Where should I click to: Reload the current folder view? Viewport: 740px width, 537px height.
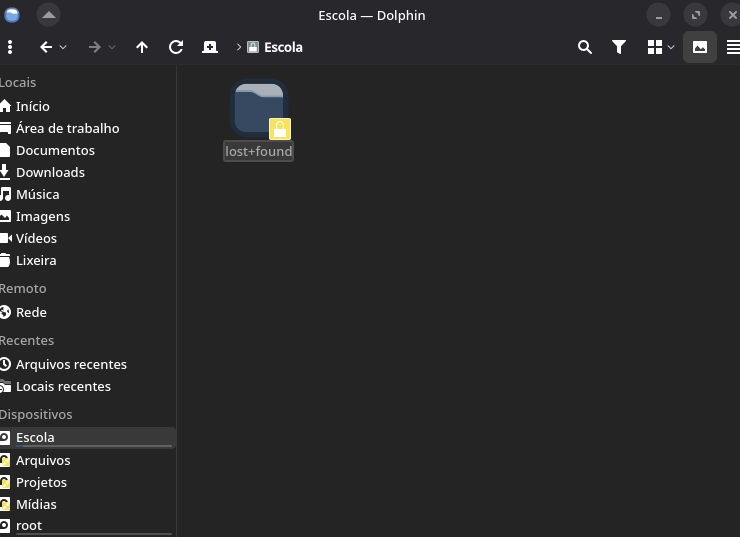click(176, 47)
